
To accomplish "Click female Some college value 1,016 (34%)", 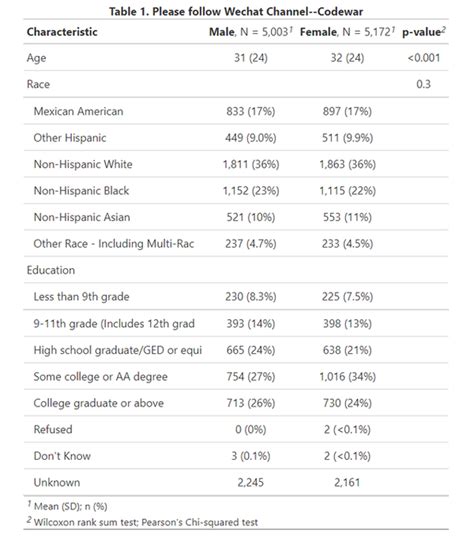I will 347,376.
